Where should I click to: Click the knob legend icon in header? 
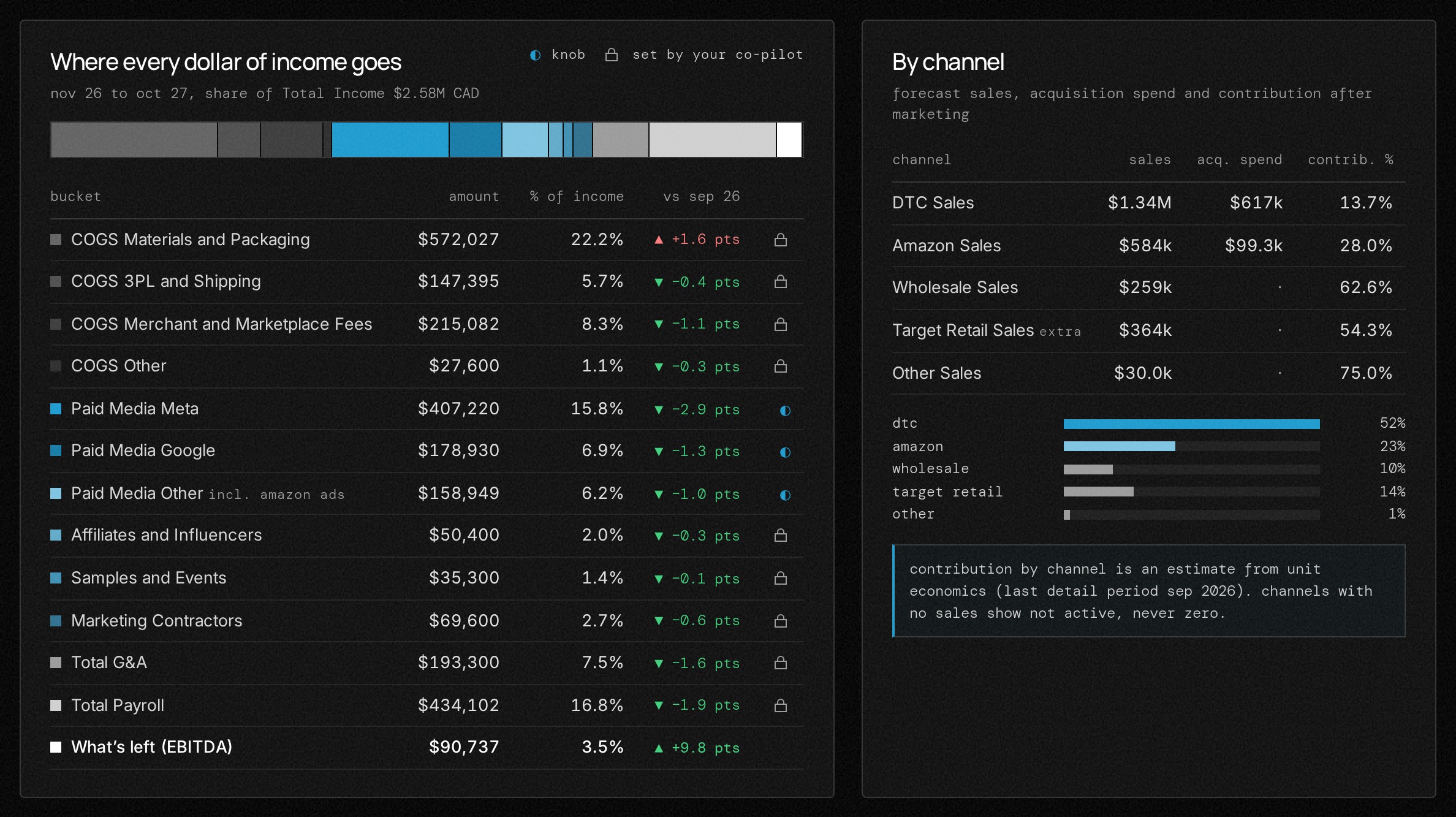click(x=535, y=55)
